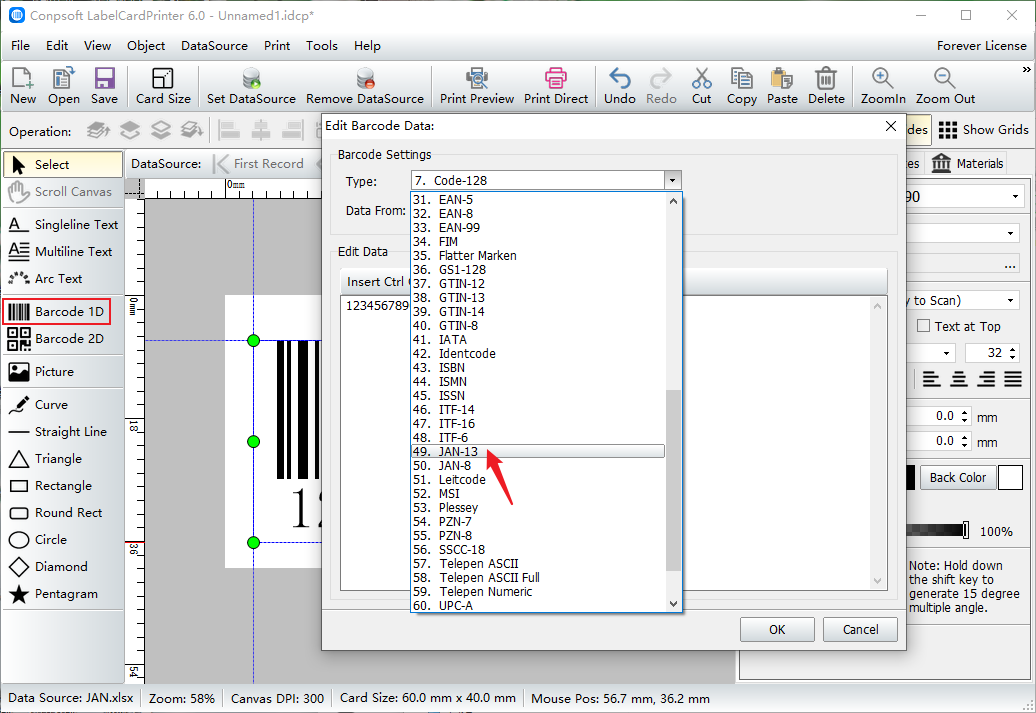
Task: Copy the selected object
Action: (x=742, y=86)
